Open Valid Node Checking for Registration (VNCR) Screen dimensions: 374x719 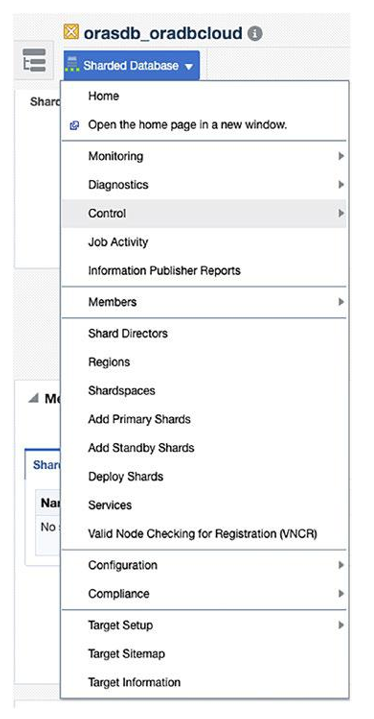204,534
